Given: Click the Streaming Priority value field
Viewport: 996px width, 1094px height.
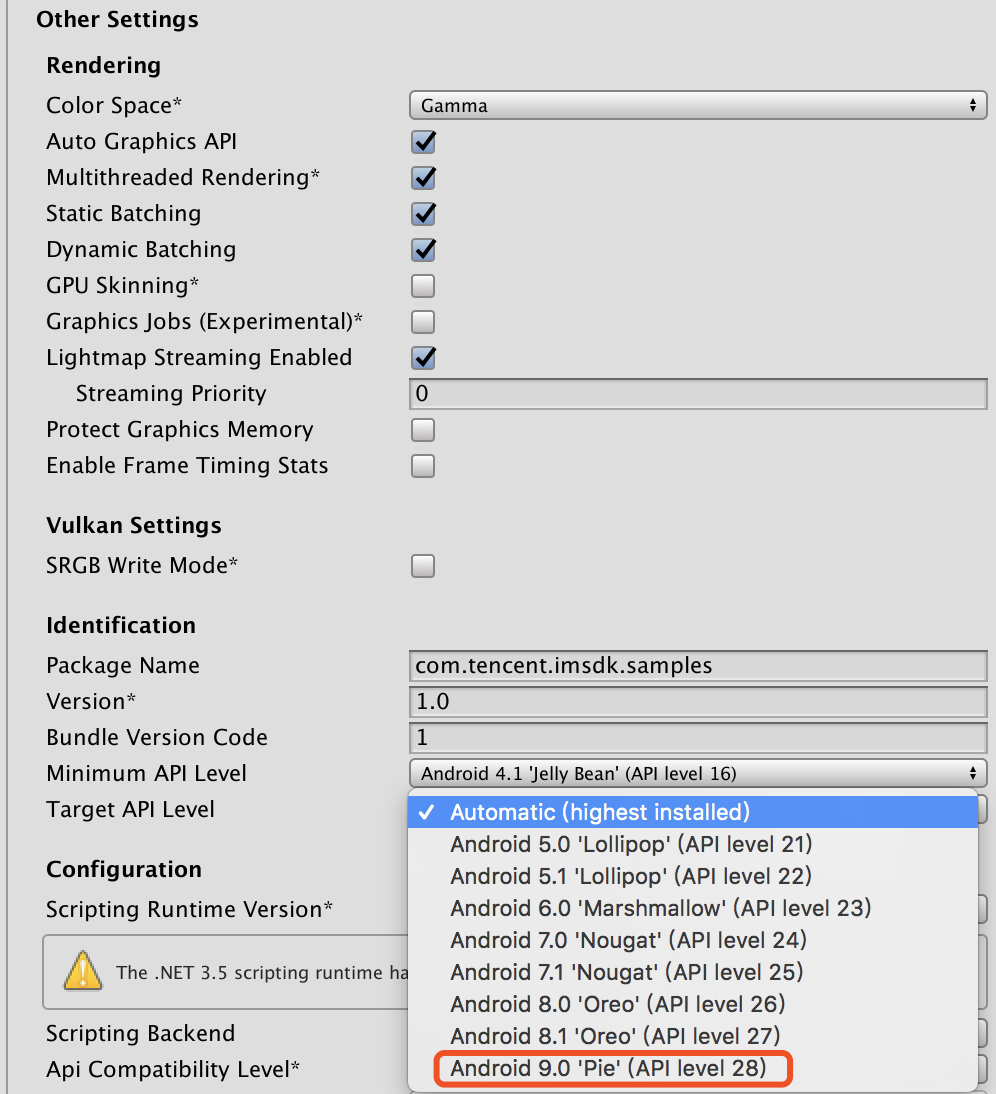Looking at the screenshot, I should (x=697, y=394).
